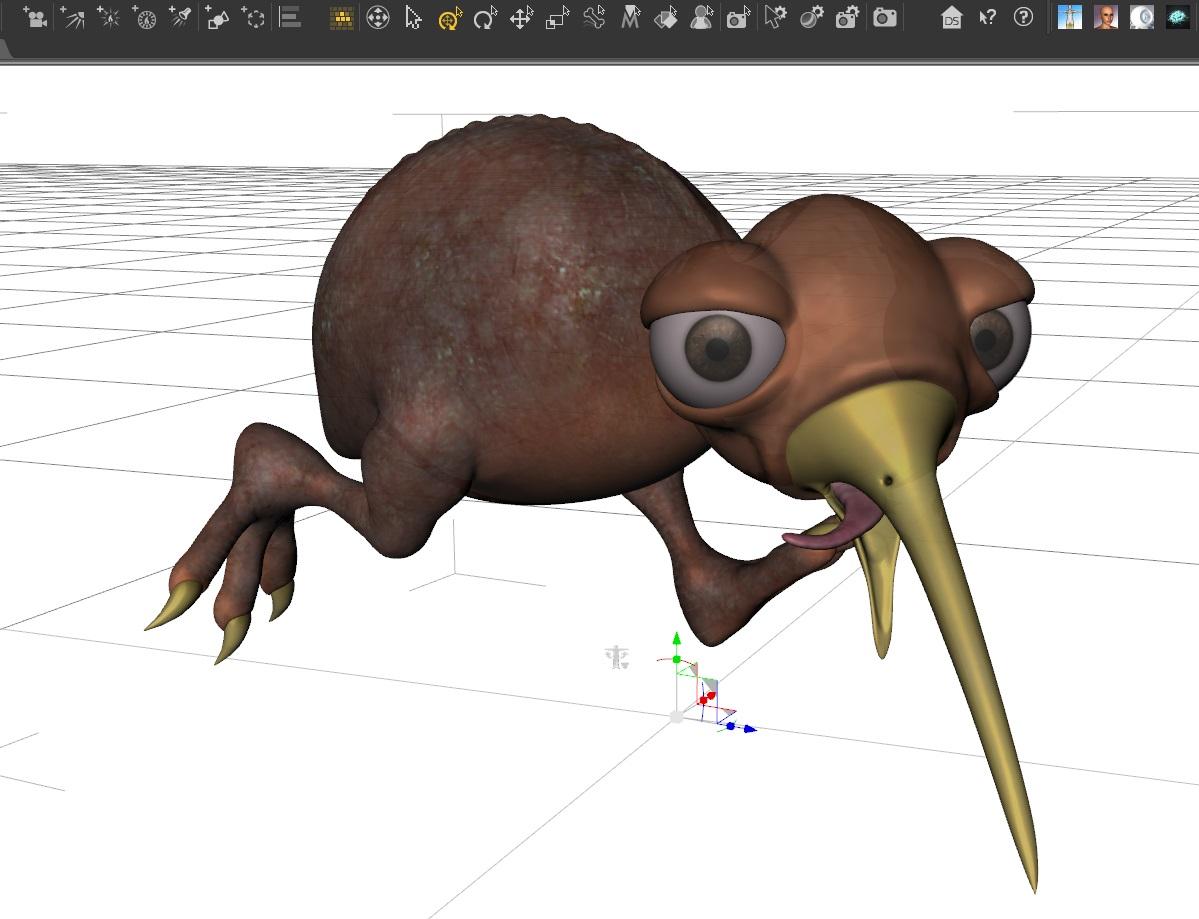Viewport: 1199px width, 919px height.
Task: Select the Scale tool
Action: click(x=557, y=17)
